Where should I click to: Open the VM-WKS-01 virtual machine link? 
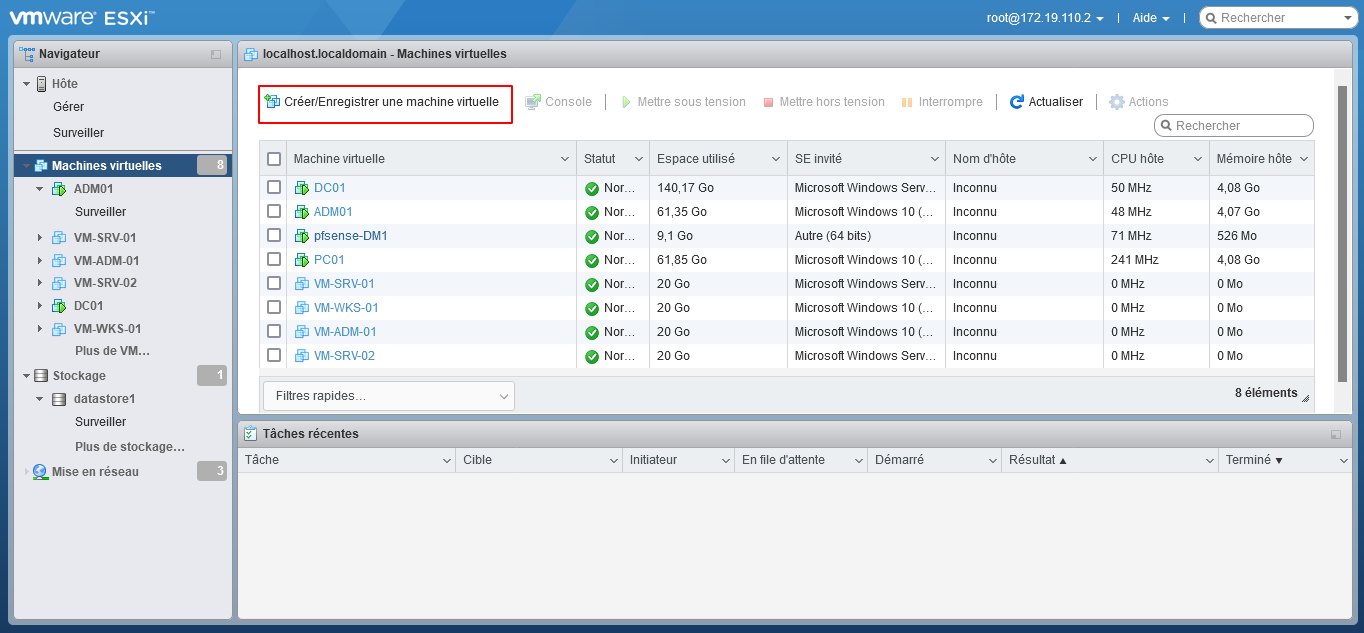click(x=346, y=308)
